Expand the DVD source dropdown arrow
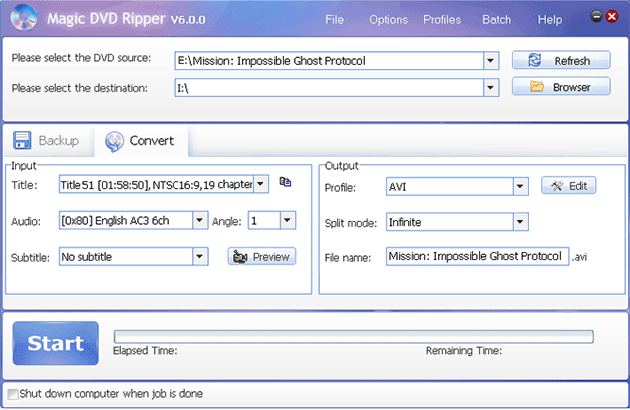Image resolution: width=630 pixels, height=410 pixels. [x=491, y=61]
